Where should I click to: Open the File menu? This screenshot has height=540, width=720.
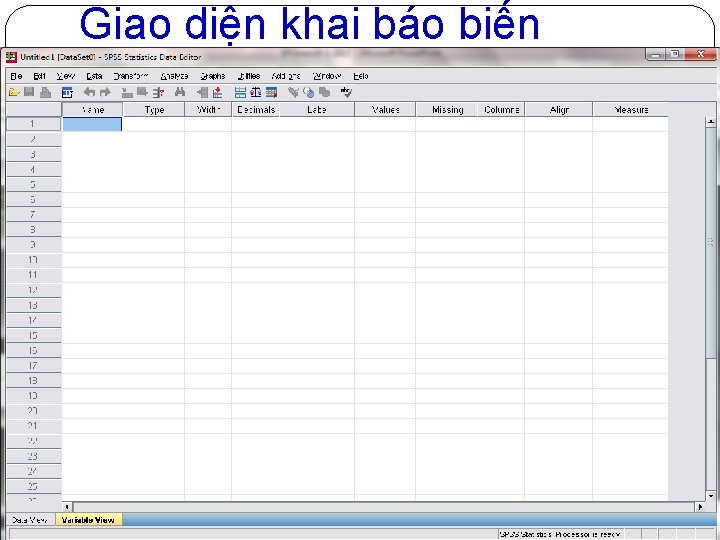[x=16, y=76]
